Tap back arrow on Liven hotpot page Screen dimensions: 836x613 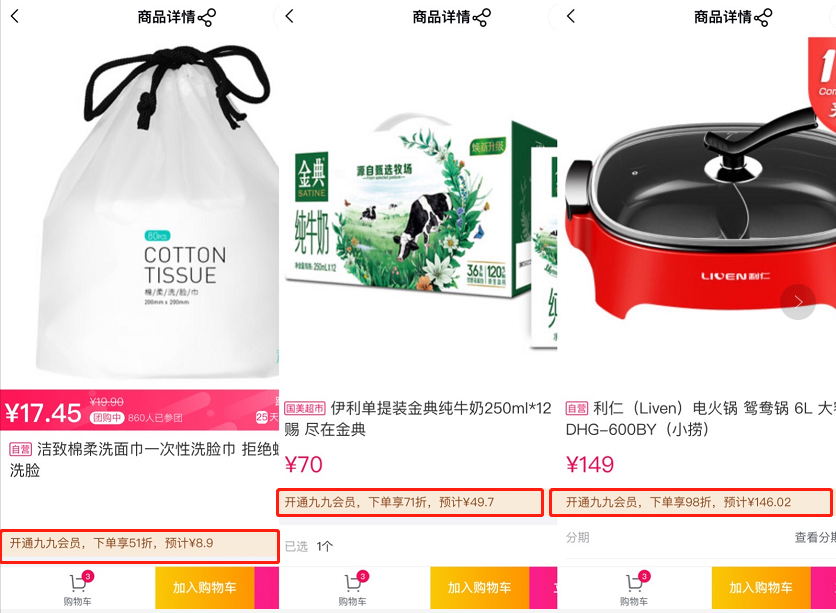(x=571, y=17)
